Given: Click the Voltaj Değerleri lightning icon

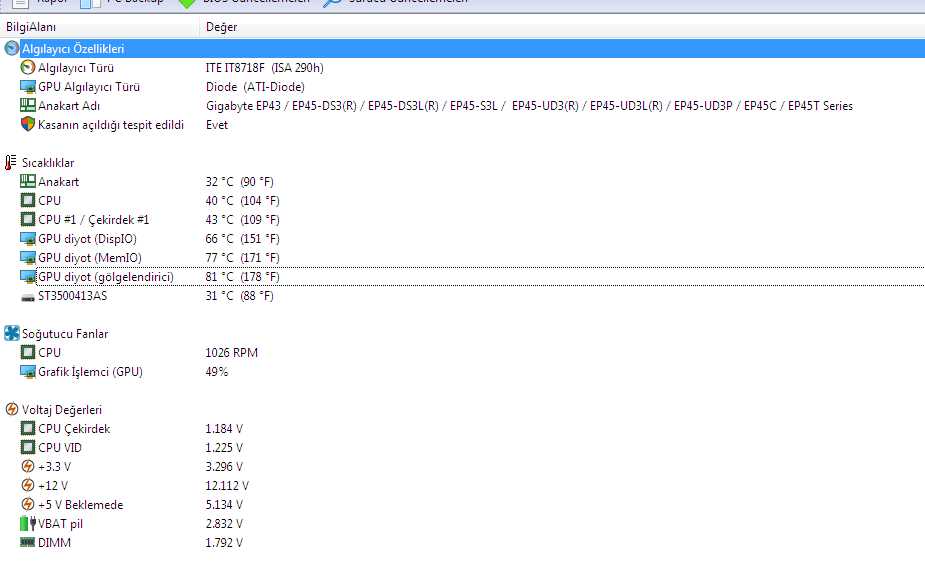Looking at the screenshot, I should pos(11,410).
